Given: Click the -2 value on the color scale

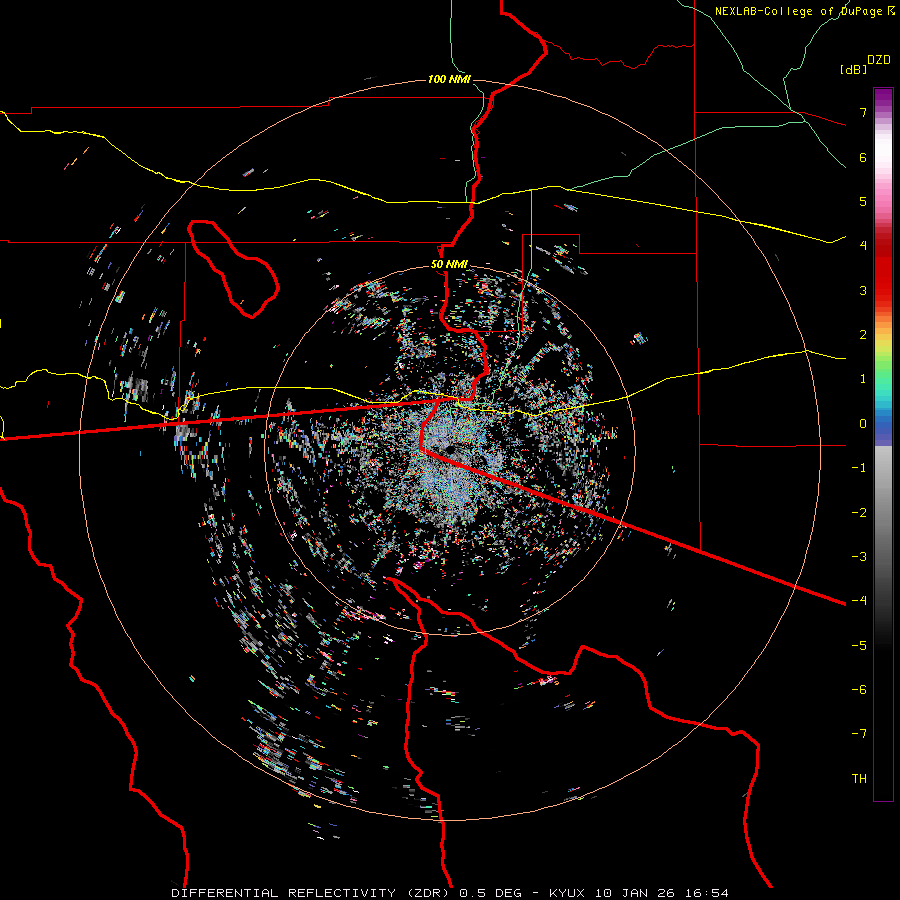Looking at the screenshot, I should click(859, 512).
